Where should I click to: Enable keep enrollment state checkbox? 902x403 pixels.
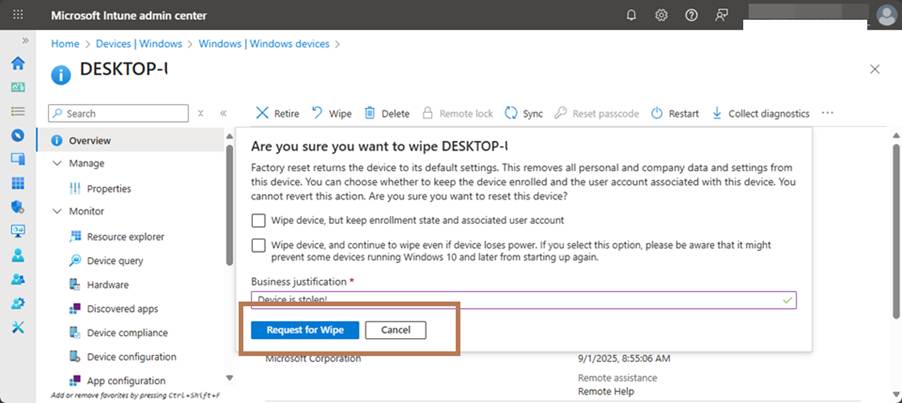259,220
